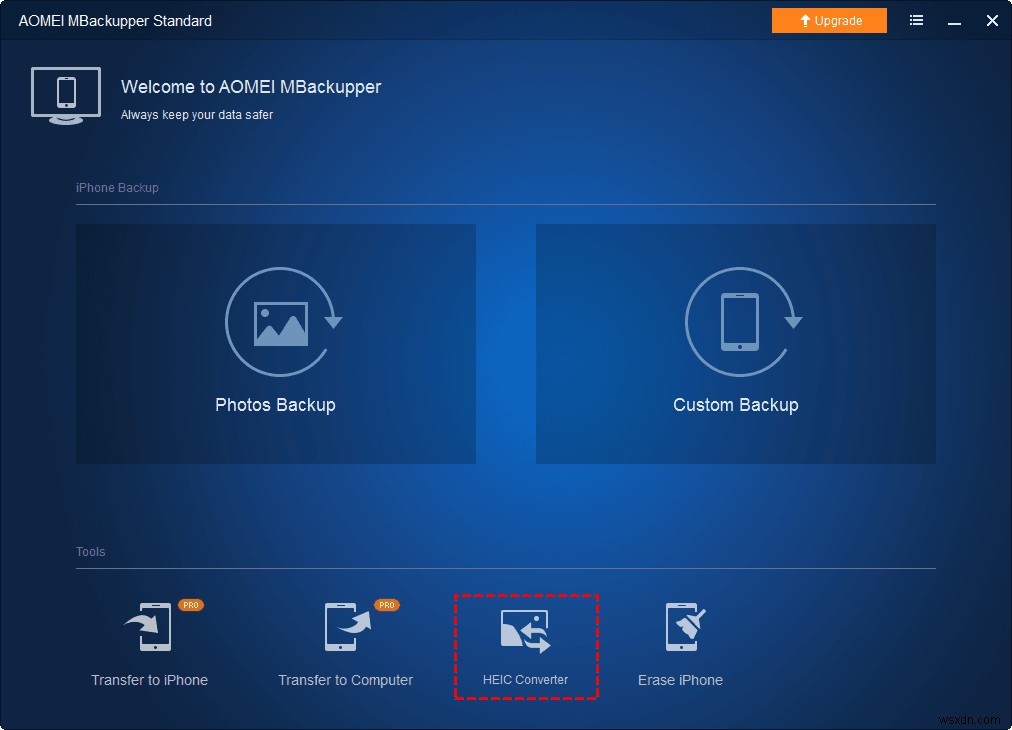Click the Transfer to iPhone label text

pos(149,680)
